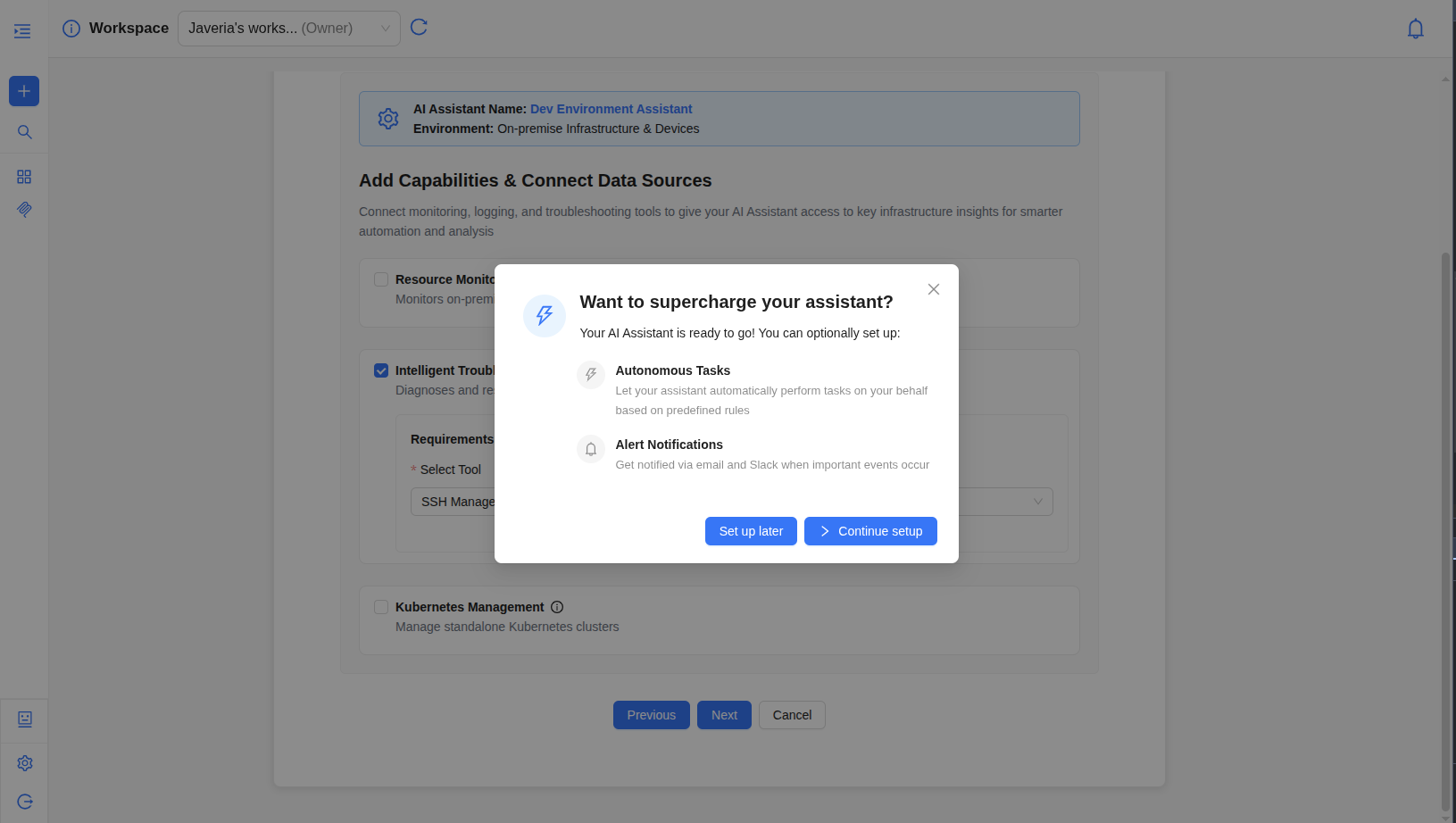Expand the sidebar menu icon

click(x=22, y=31)
